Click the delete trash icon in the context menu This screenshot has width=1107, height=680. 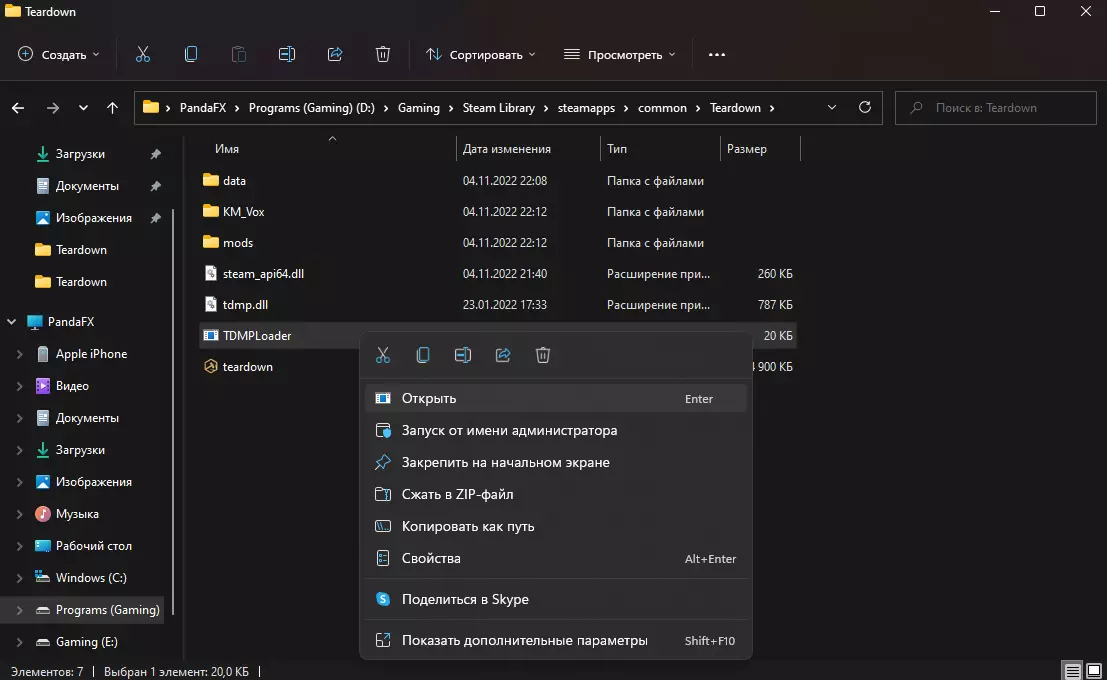543,355
